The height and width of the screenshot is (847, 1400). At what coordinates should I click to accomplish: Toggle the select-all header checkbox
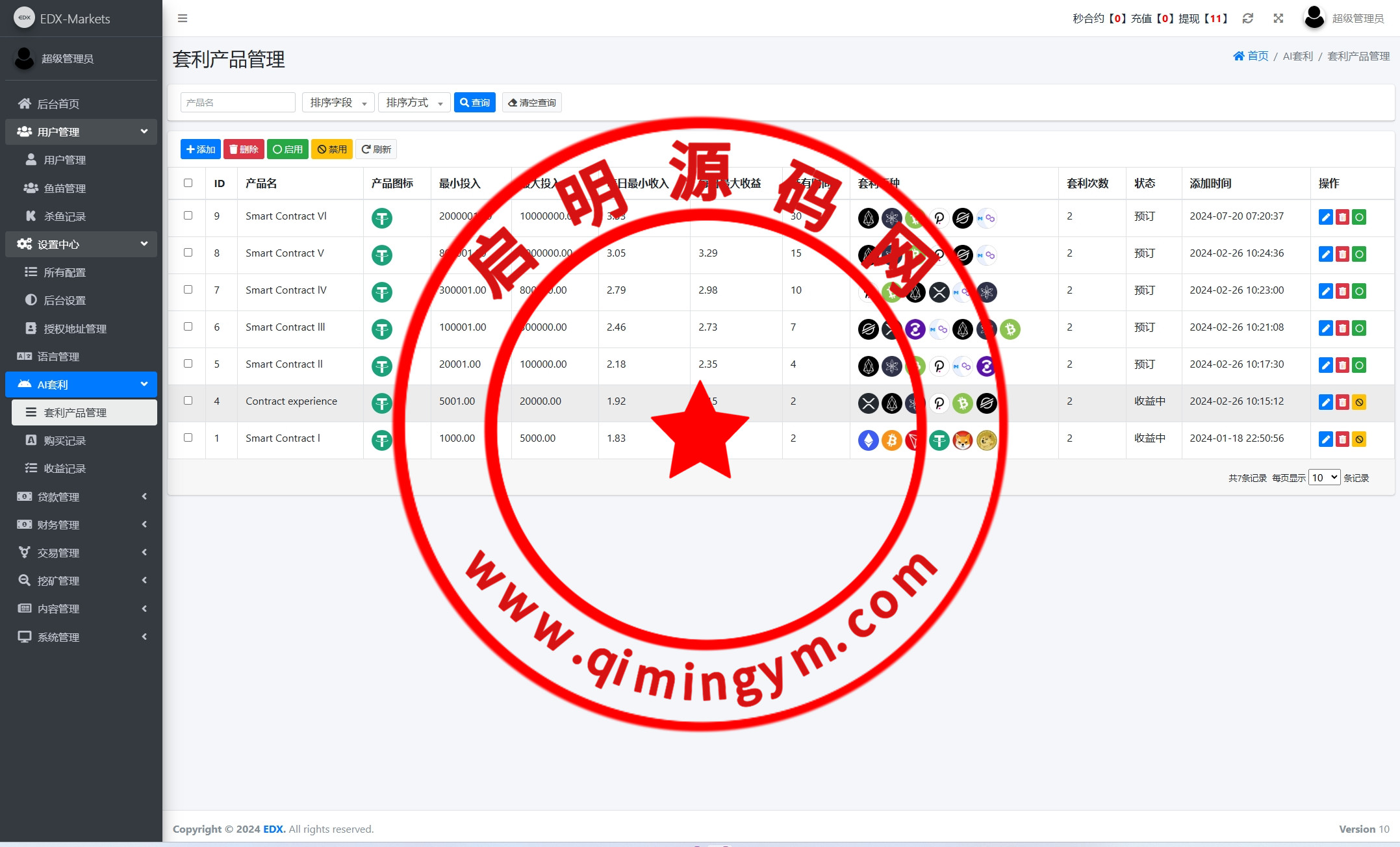coord(188,183)
